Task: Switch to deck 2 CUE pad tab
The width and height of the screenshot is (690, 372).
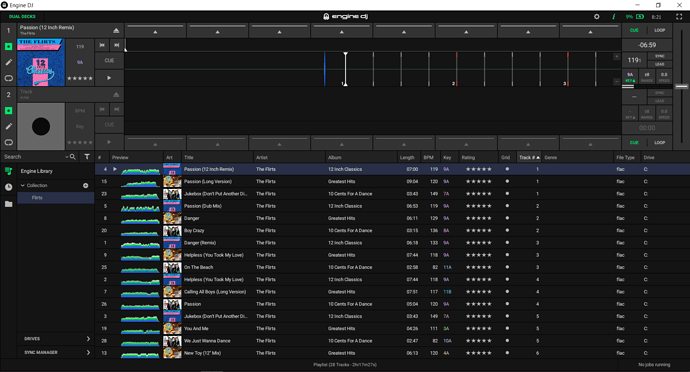Action: pyautogui.click(x=634, y=143)
